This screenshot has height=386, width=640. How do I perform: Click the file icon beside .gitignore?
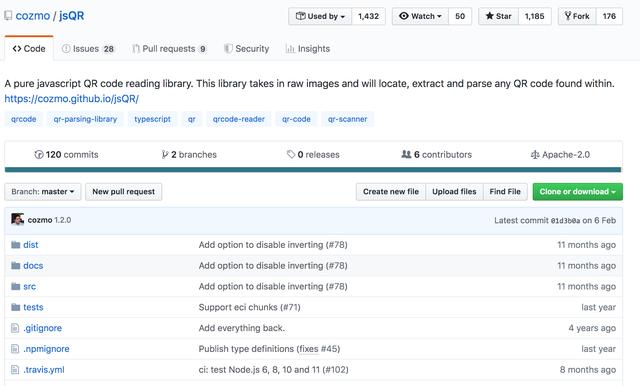15,328
